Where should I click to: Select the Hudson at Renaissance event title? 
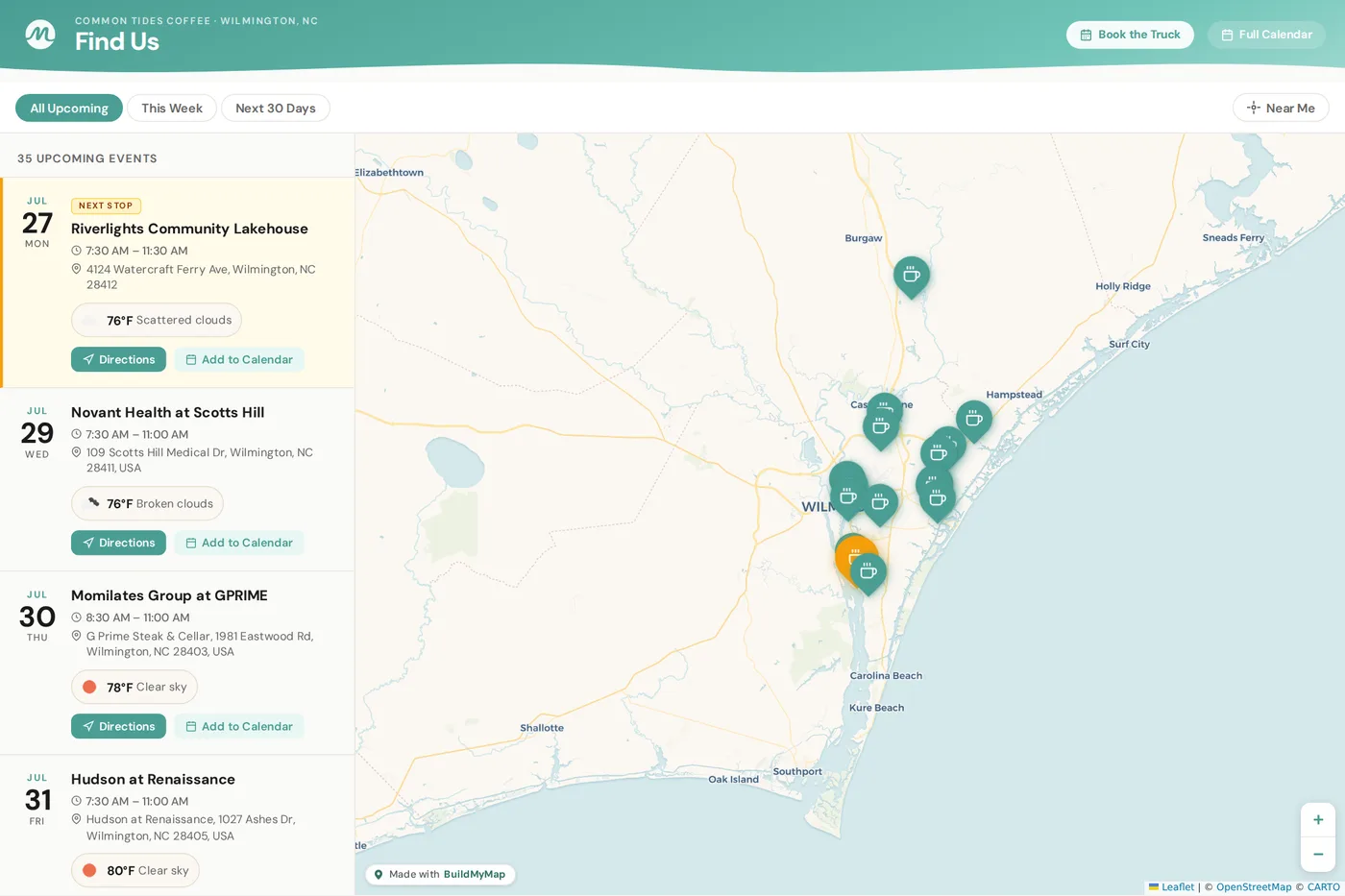coord(153,779)
